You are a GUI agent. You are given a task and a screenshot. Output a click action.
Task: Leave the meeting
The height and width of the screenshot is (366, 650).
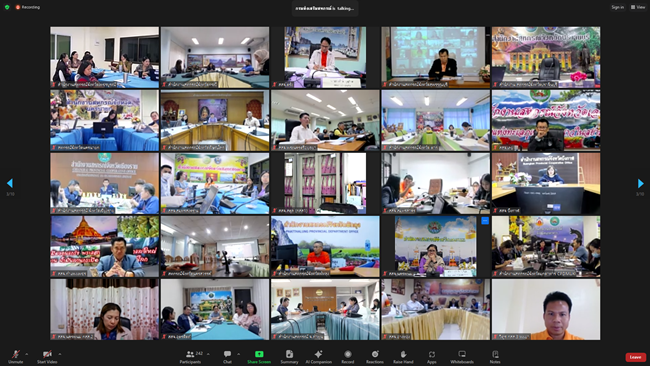click(635, 357)
